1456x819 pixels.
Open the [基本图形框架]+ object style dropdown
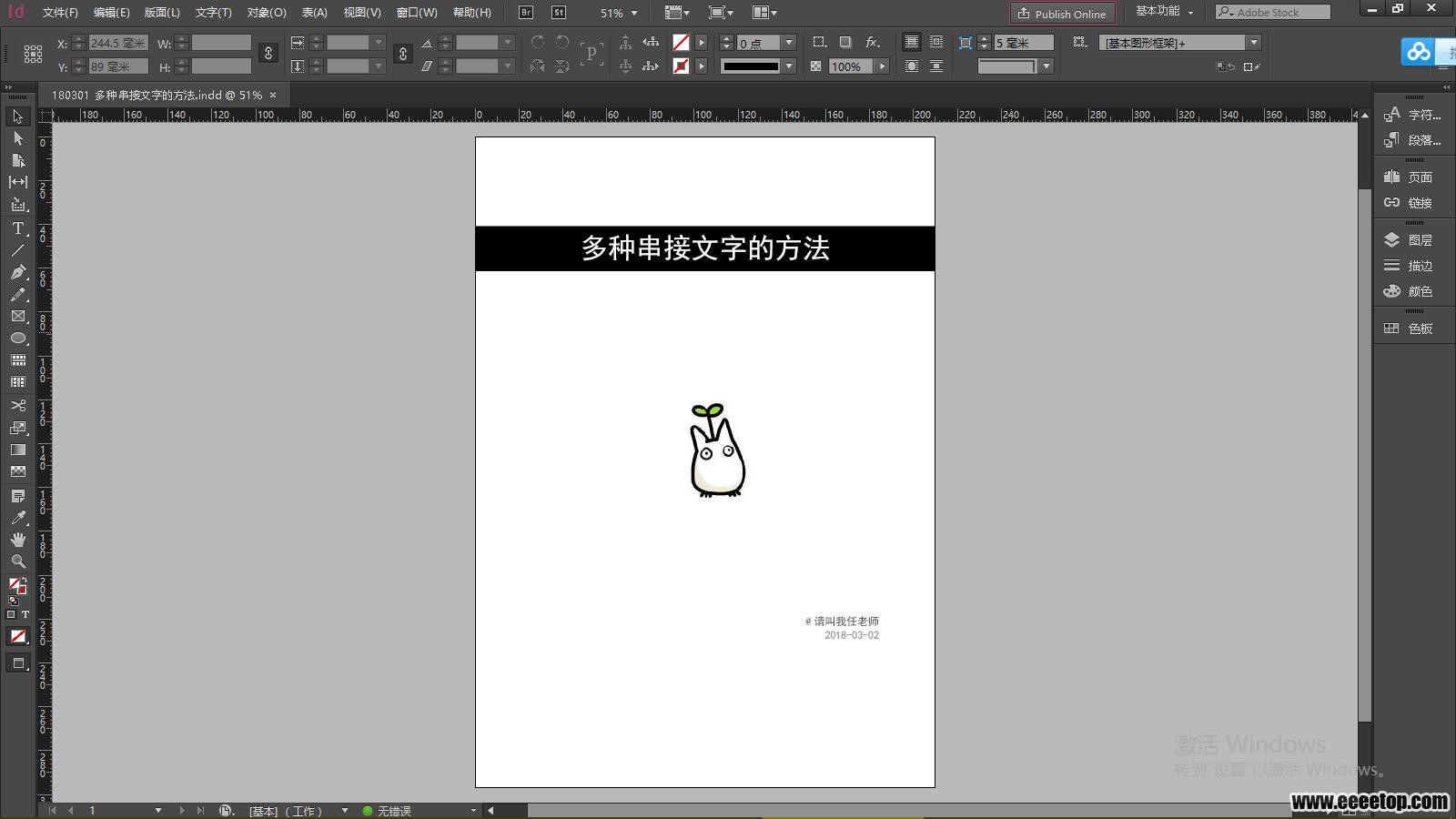tap(1253, 43)
